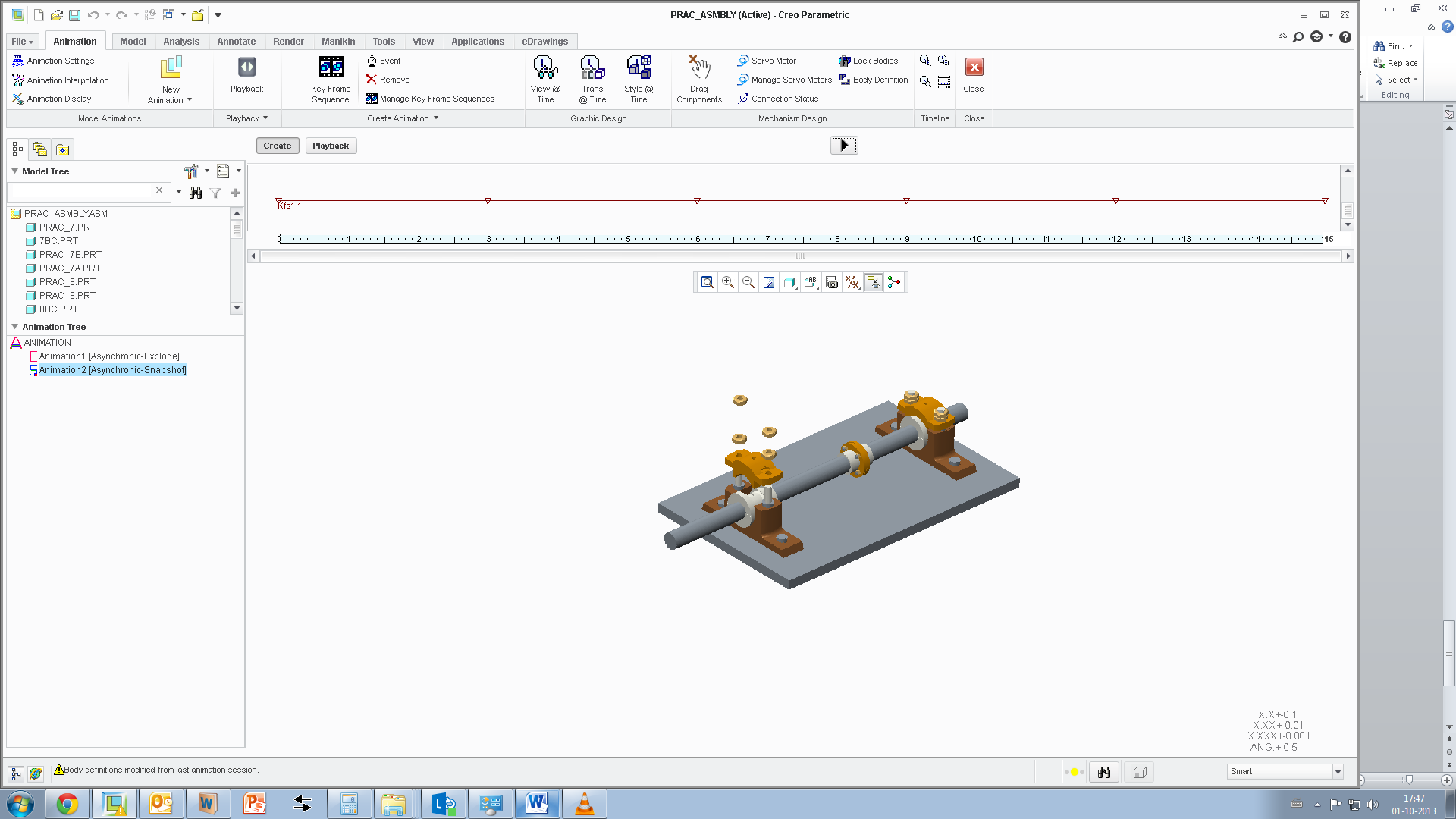Click the Repaint icon in graphics toolbar
Screen dimensions: 1456x819
point(769,282)
